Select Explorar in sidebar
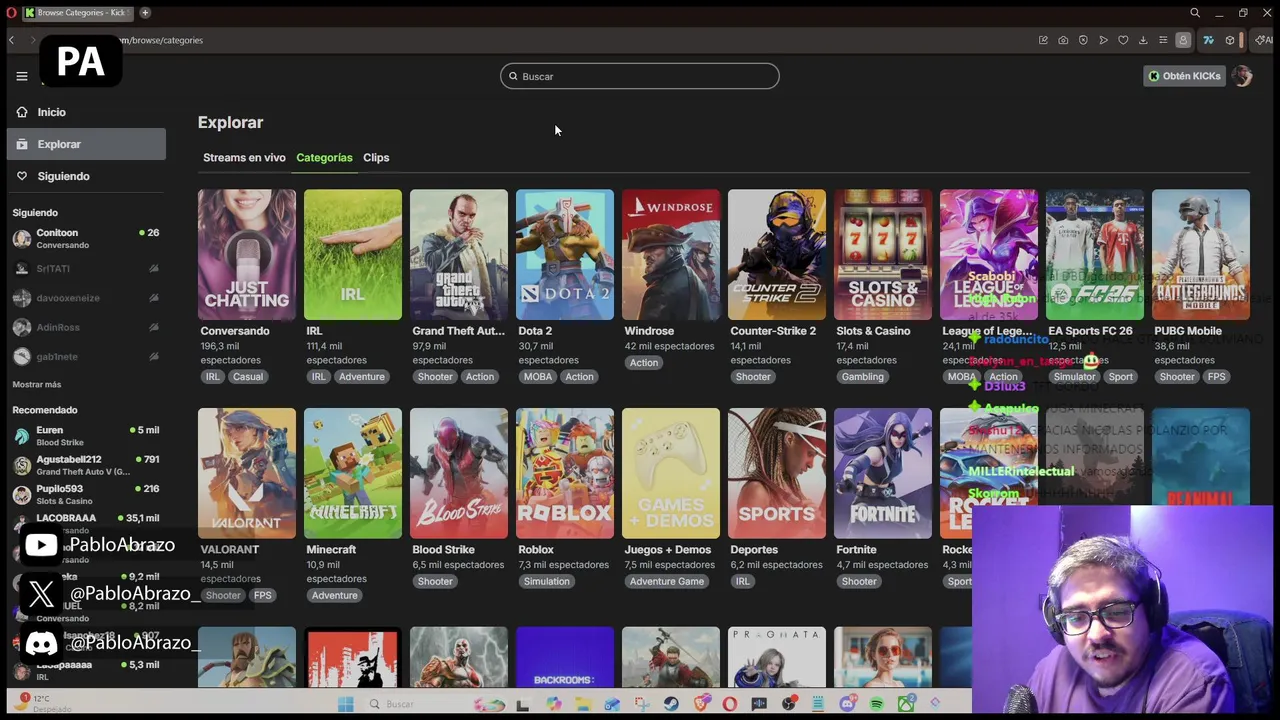The image size is (1280, 720). pos(86,144)
